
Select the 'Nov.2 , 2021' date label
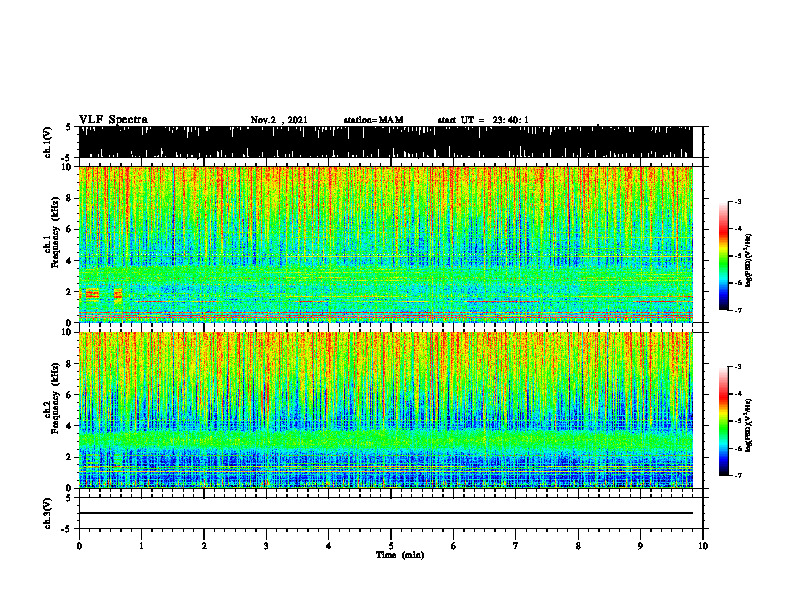point(279,120)
